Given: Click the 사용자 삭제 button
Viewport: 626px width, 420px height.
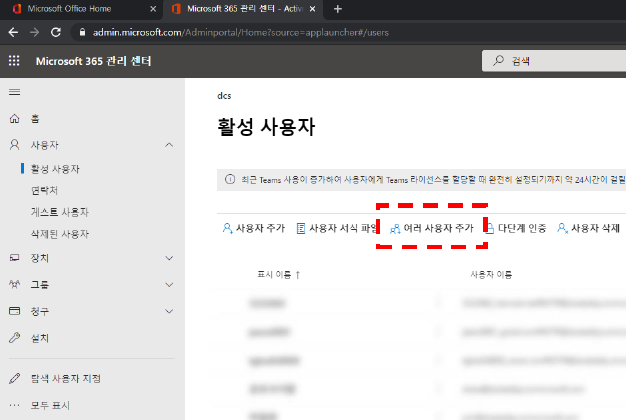Looking at the screenshot, I should (588, 228).
